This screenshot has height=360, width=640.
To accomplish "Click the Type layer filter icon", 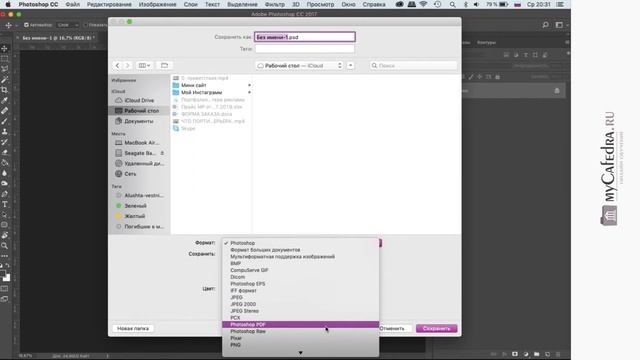I will [x=526, y=55].
